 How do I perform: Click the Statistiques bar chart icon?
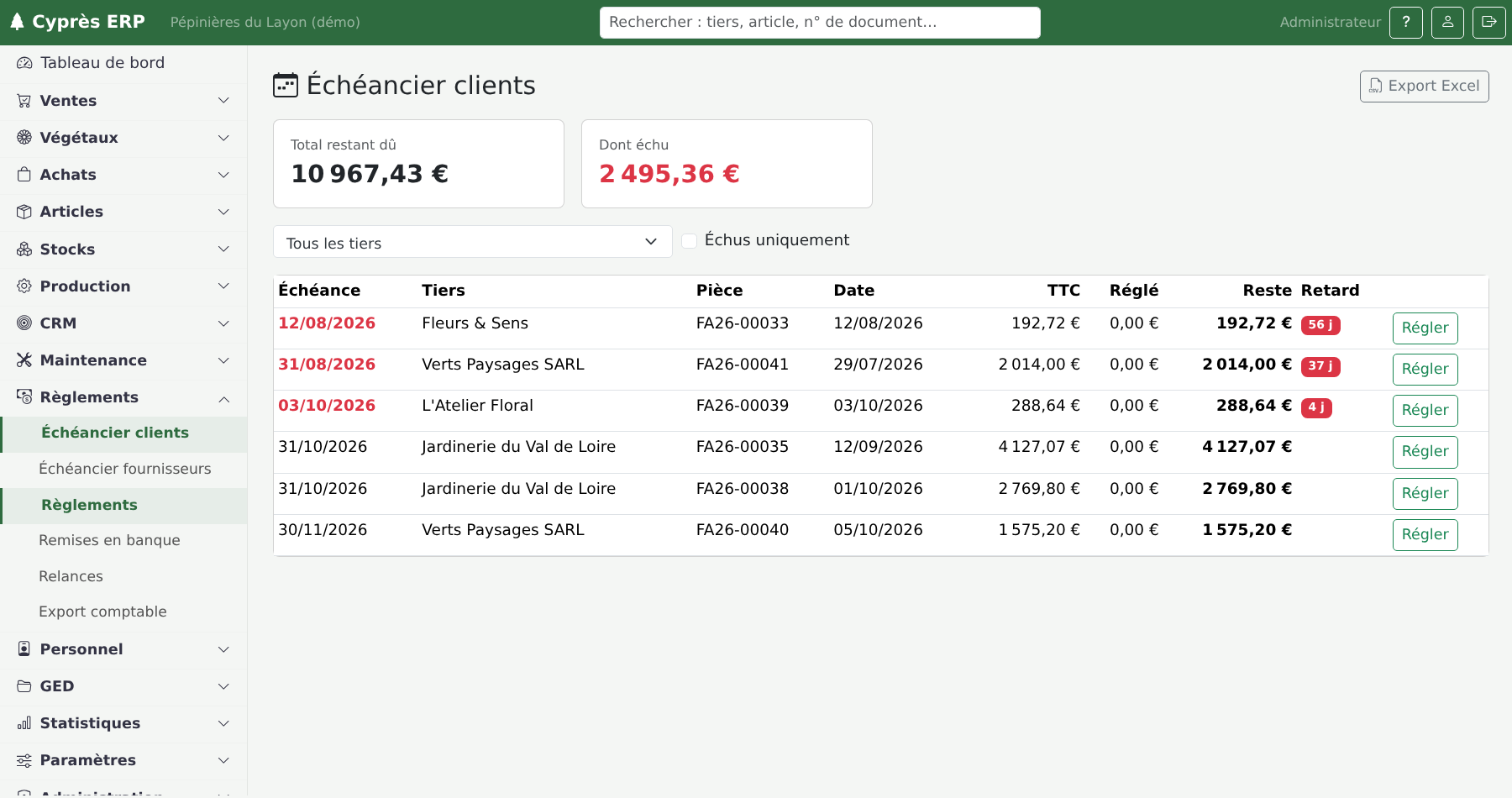coord(24,723)
